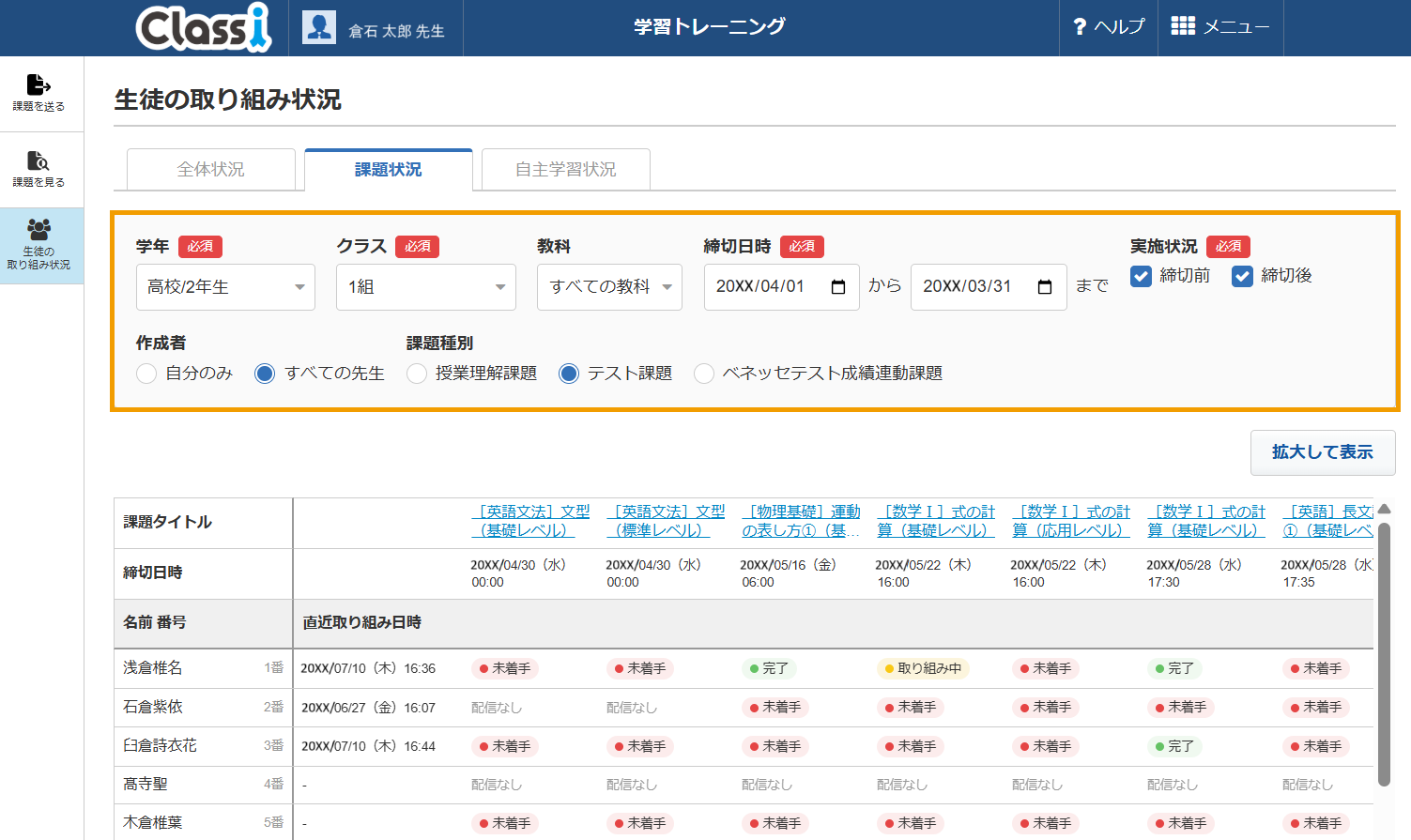Click student name 臼倉詩衣花
The height and width of the screenshot is (840, 1411).
(x=161, y=746)
